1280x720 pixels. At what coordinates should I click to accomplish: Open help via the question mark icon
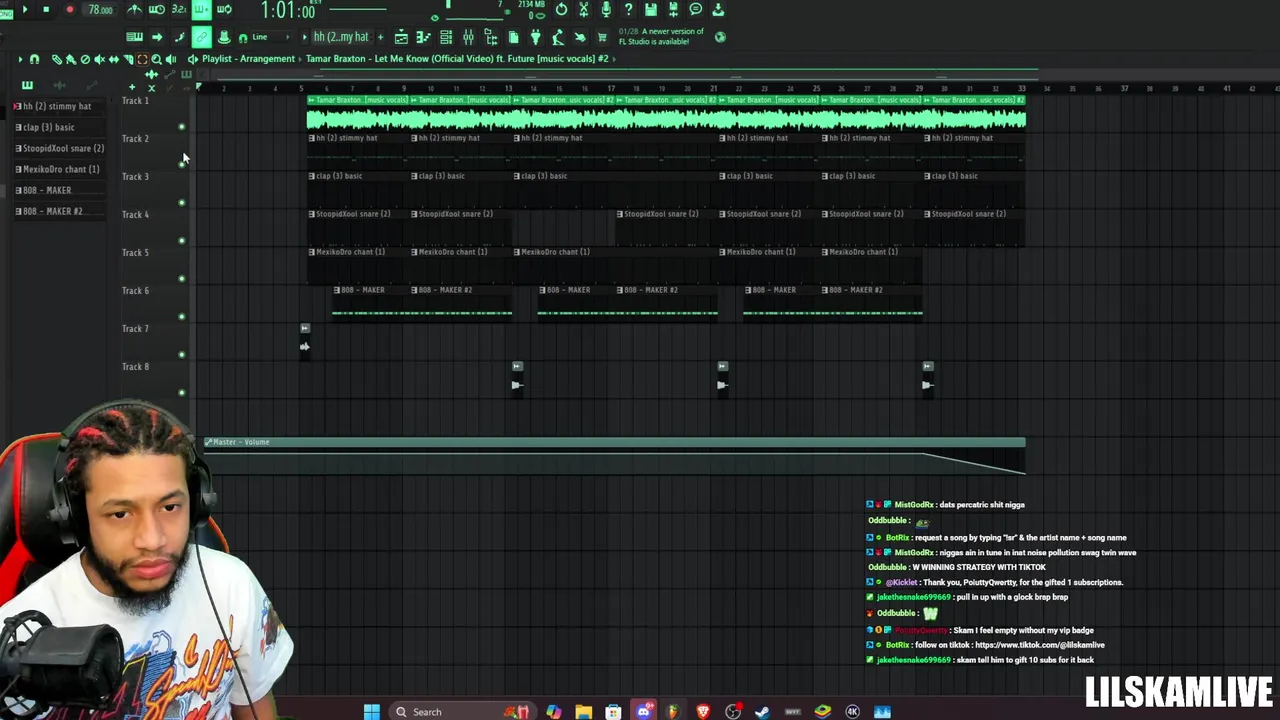tap(628, 9)
